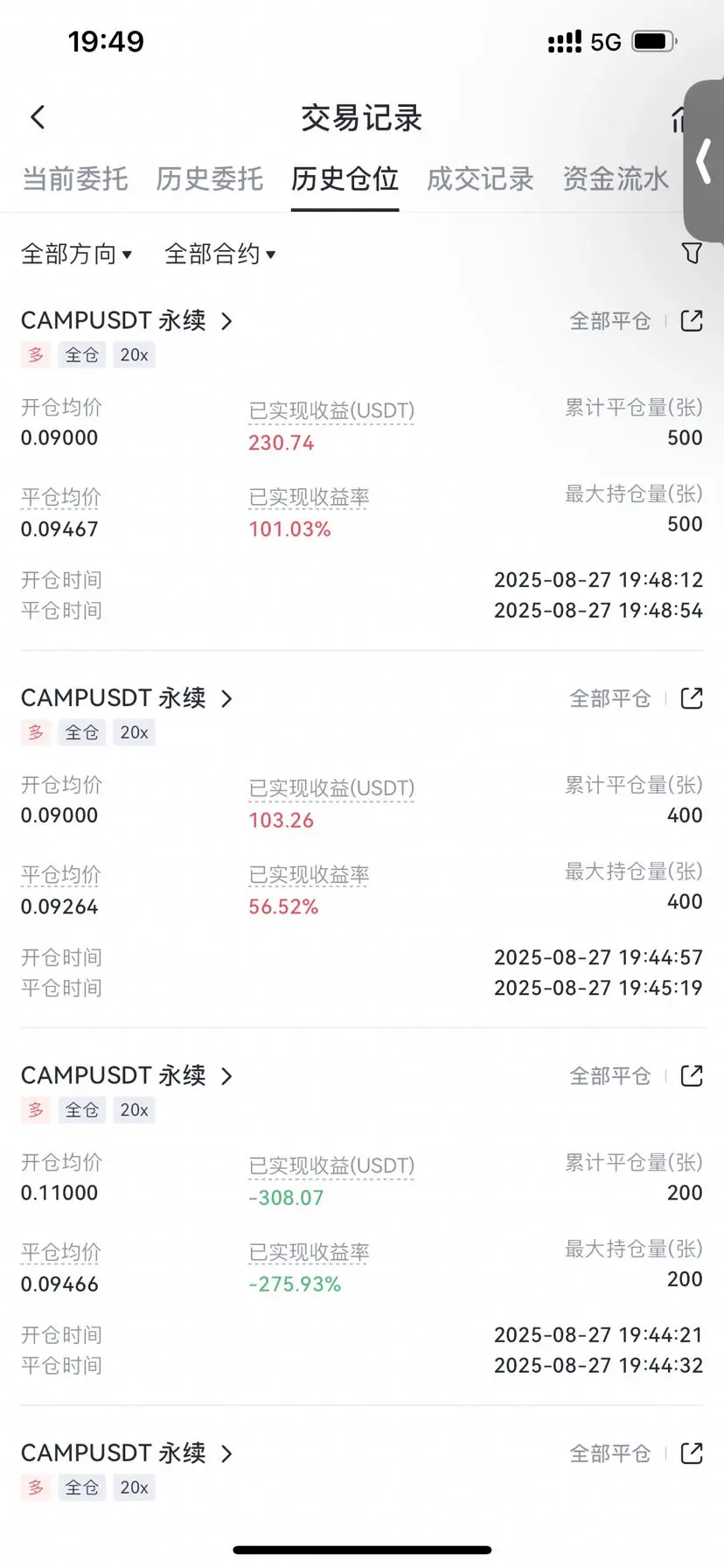The image size is (724, 1568).
Task: Switch to the 历史委托 tab
Action: click(210, 178)
